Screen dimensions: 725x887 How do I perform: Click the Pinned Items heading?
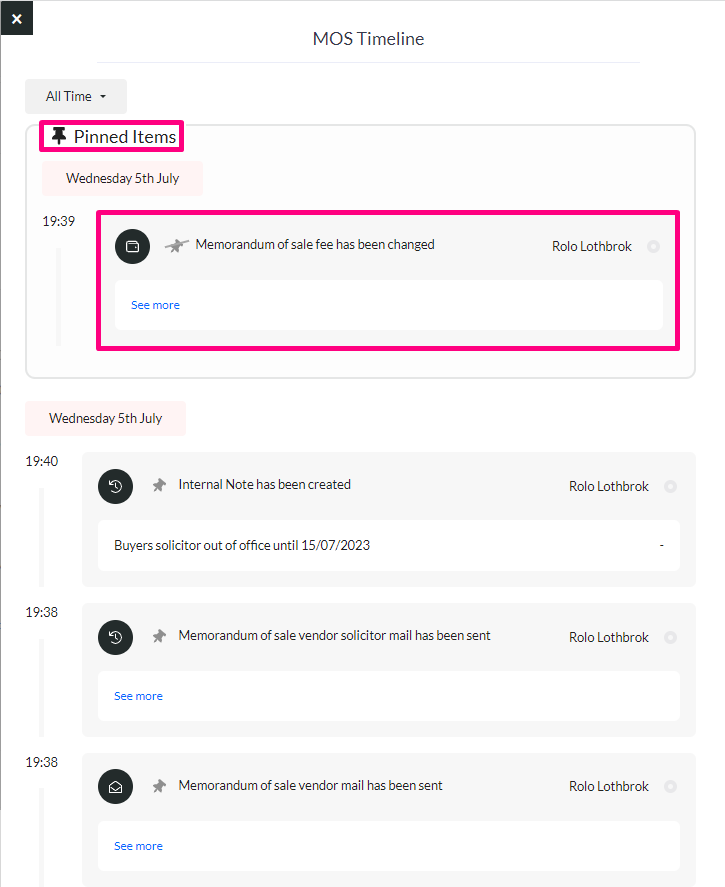click(112, 136)
